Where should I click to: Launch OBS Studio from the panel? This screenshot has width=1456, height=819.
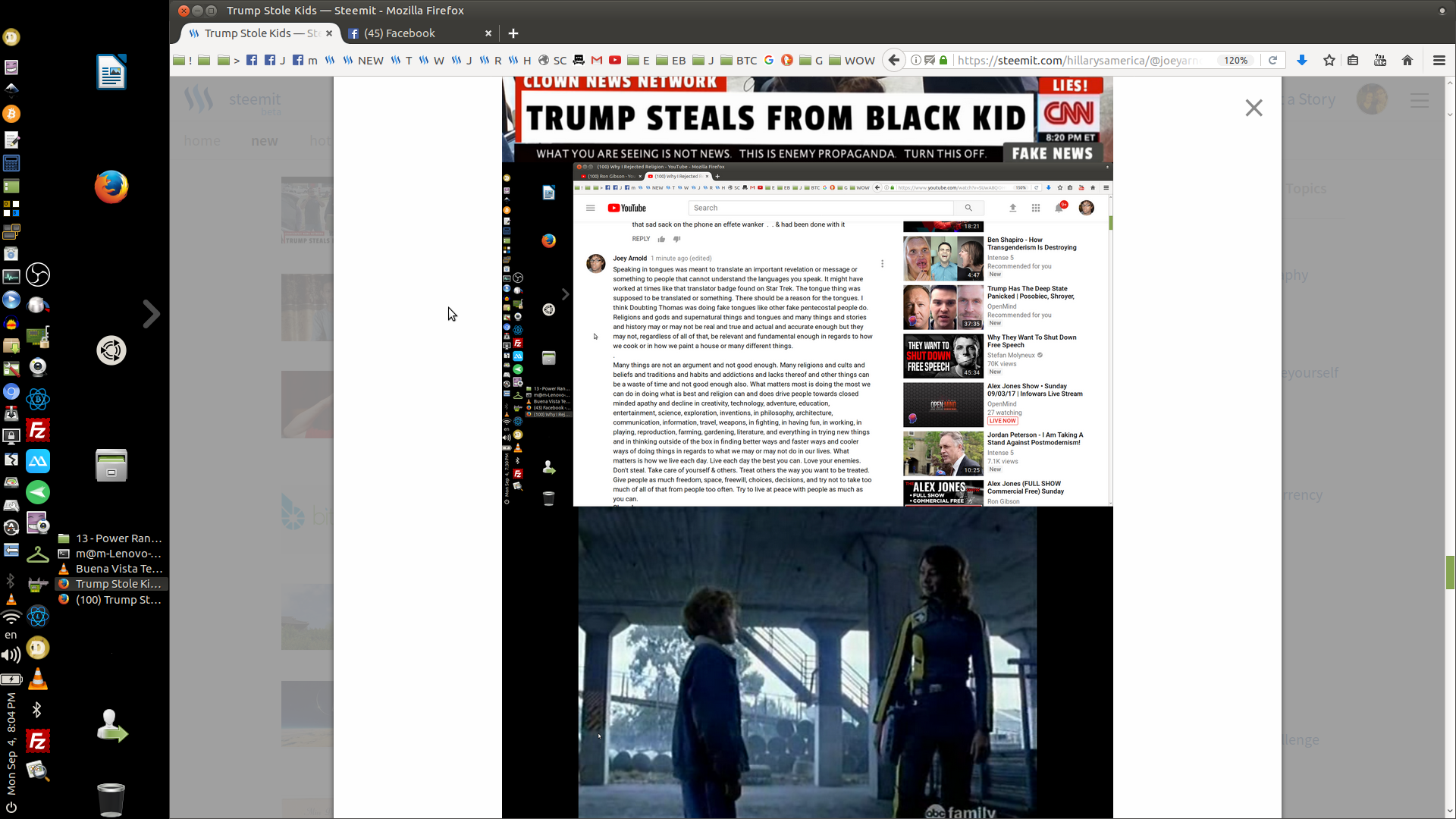(x=38, y=275)
